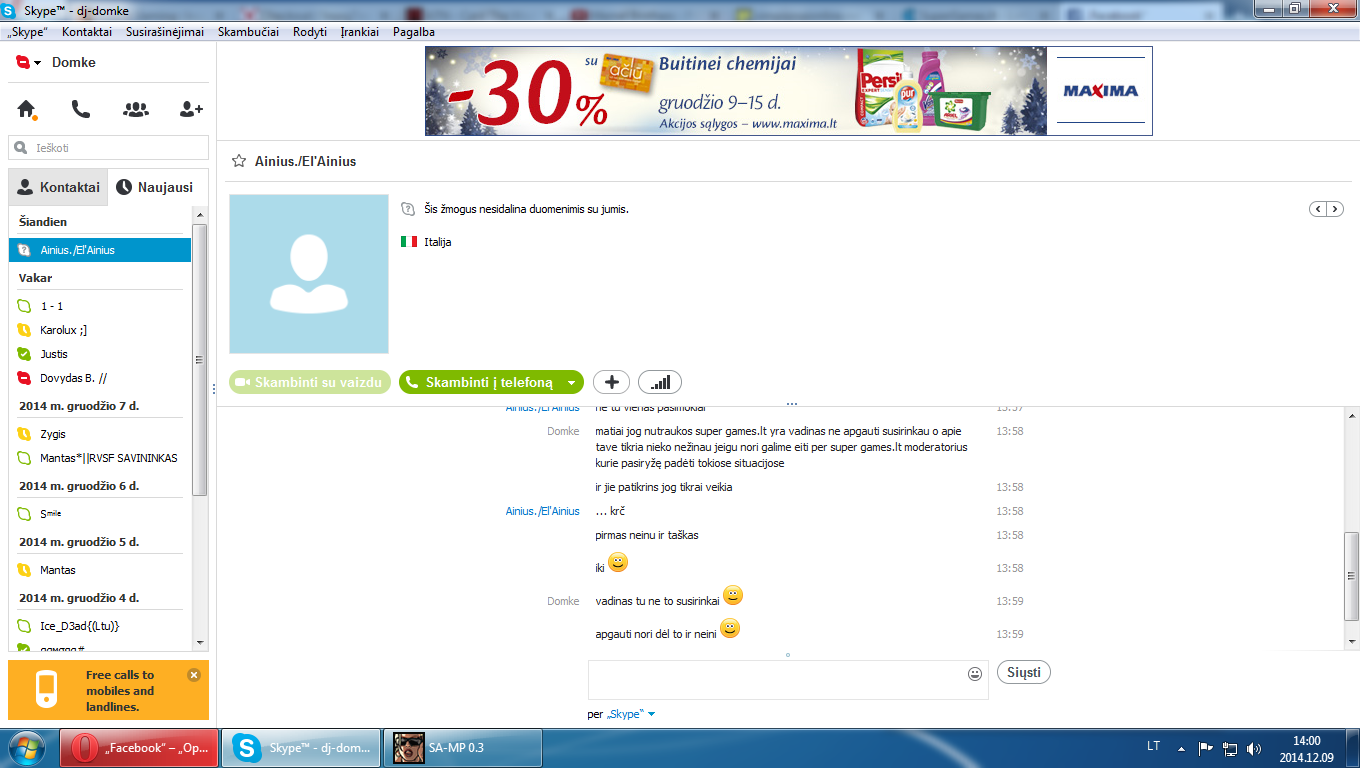Click the plus add button

click(611, 382)
